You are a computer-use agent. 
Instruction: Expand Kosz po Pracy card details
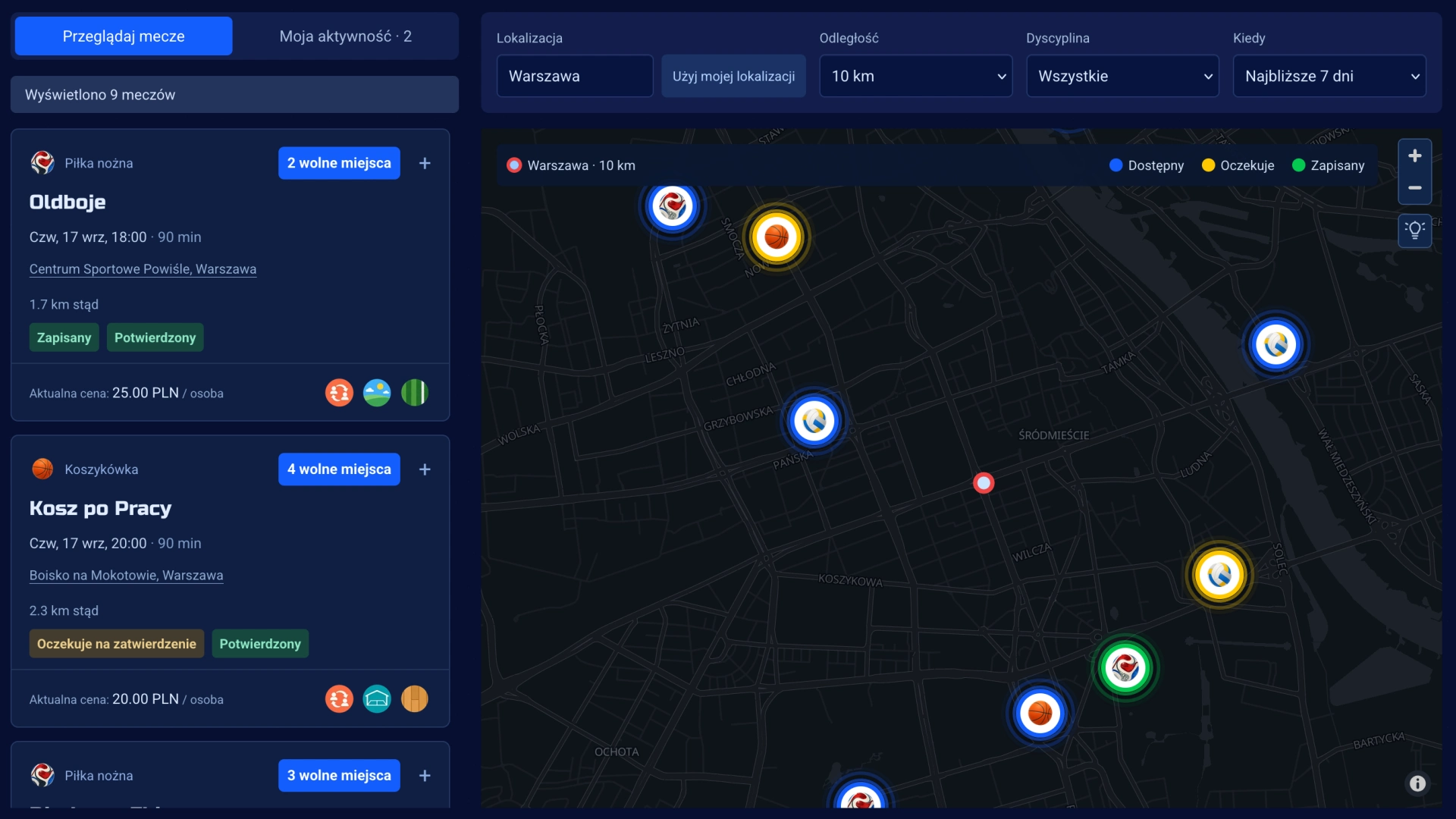[x=425, y=469]
